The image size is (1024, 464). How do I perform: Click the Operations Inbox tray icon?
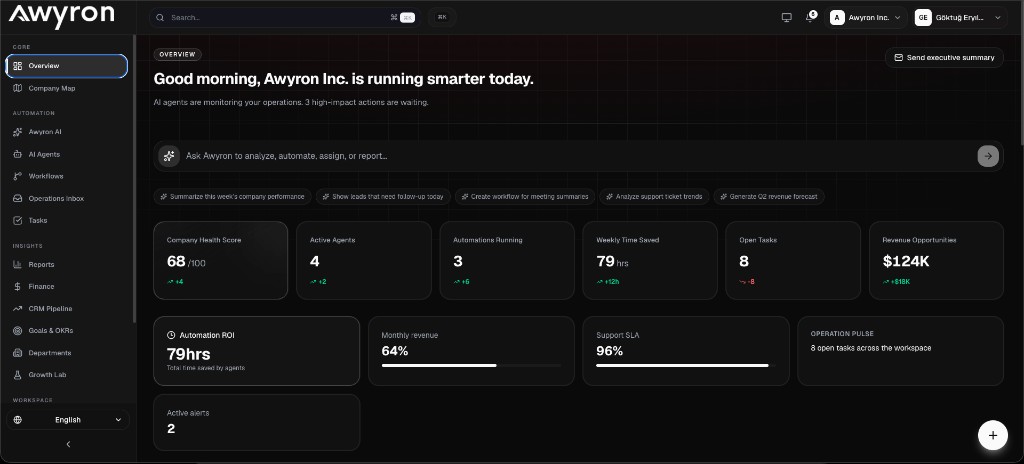coord(18,199)
